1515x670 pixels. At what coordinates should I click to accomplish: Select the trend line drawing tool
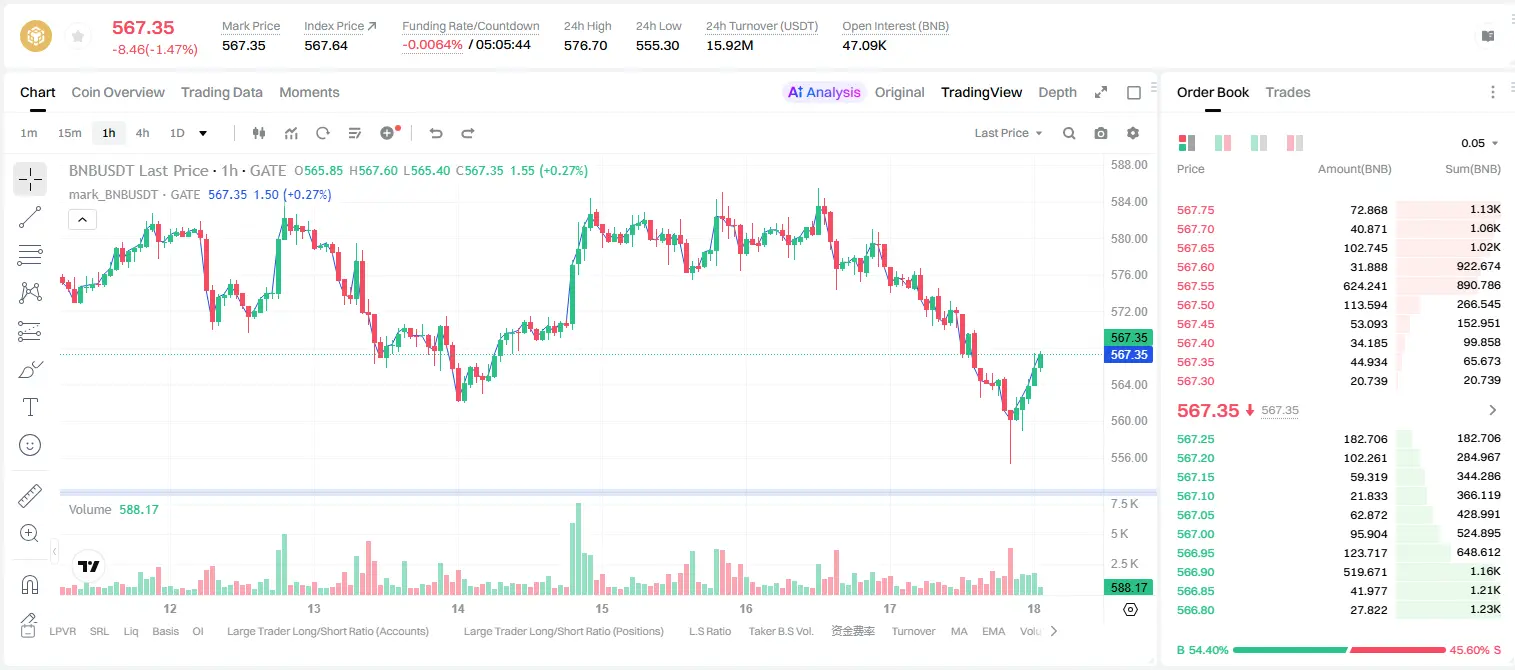(x=30, y=217)
